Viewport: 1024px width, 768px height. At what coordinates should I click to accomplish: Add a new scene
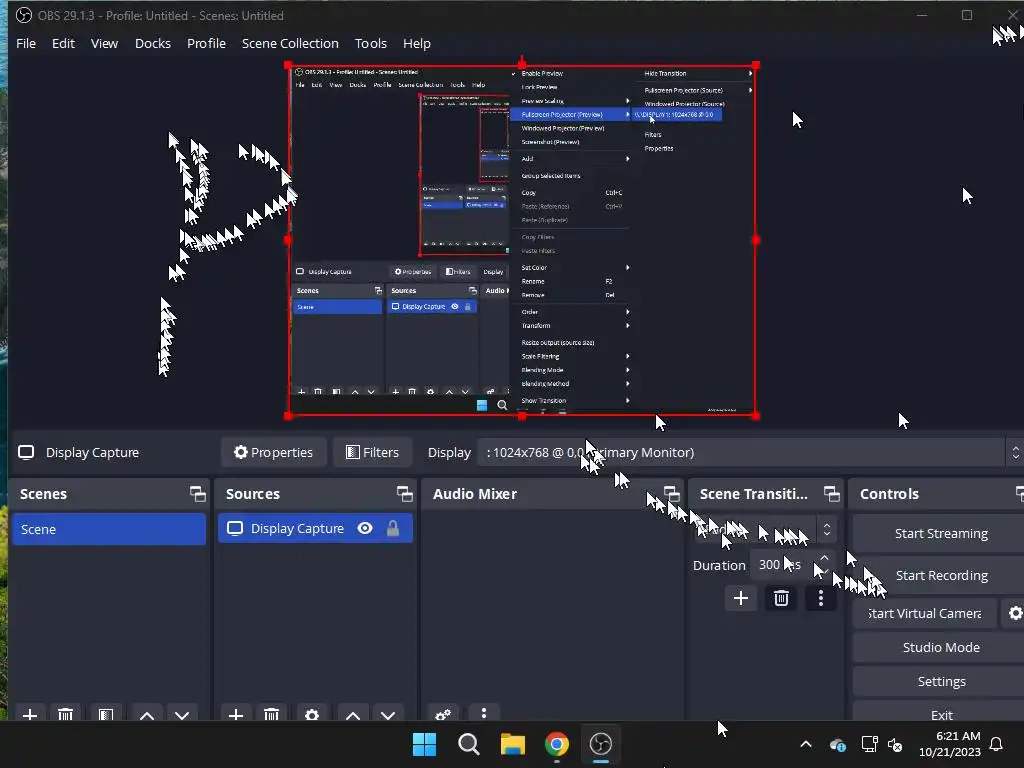29,714
